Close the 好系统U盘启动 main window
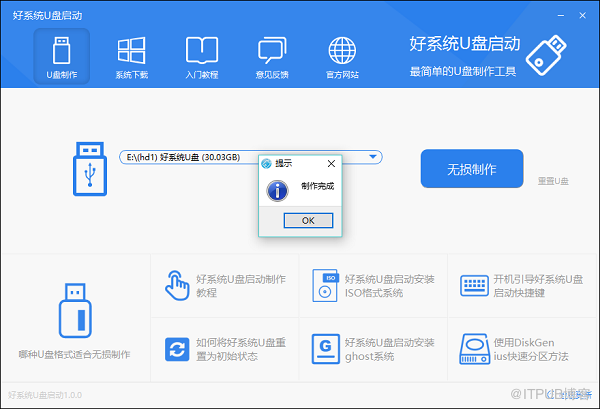 [x=582, y=16]
